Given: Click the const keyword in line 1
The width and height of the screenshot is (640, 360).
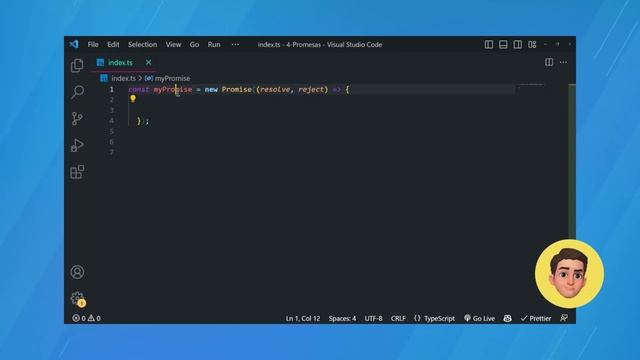Looking at the screenshot, I should point(138,89).
